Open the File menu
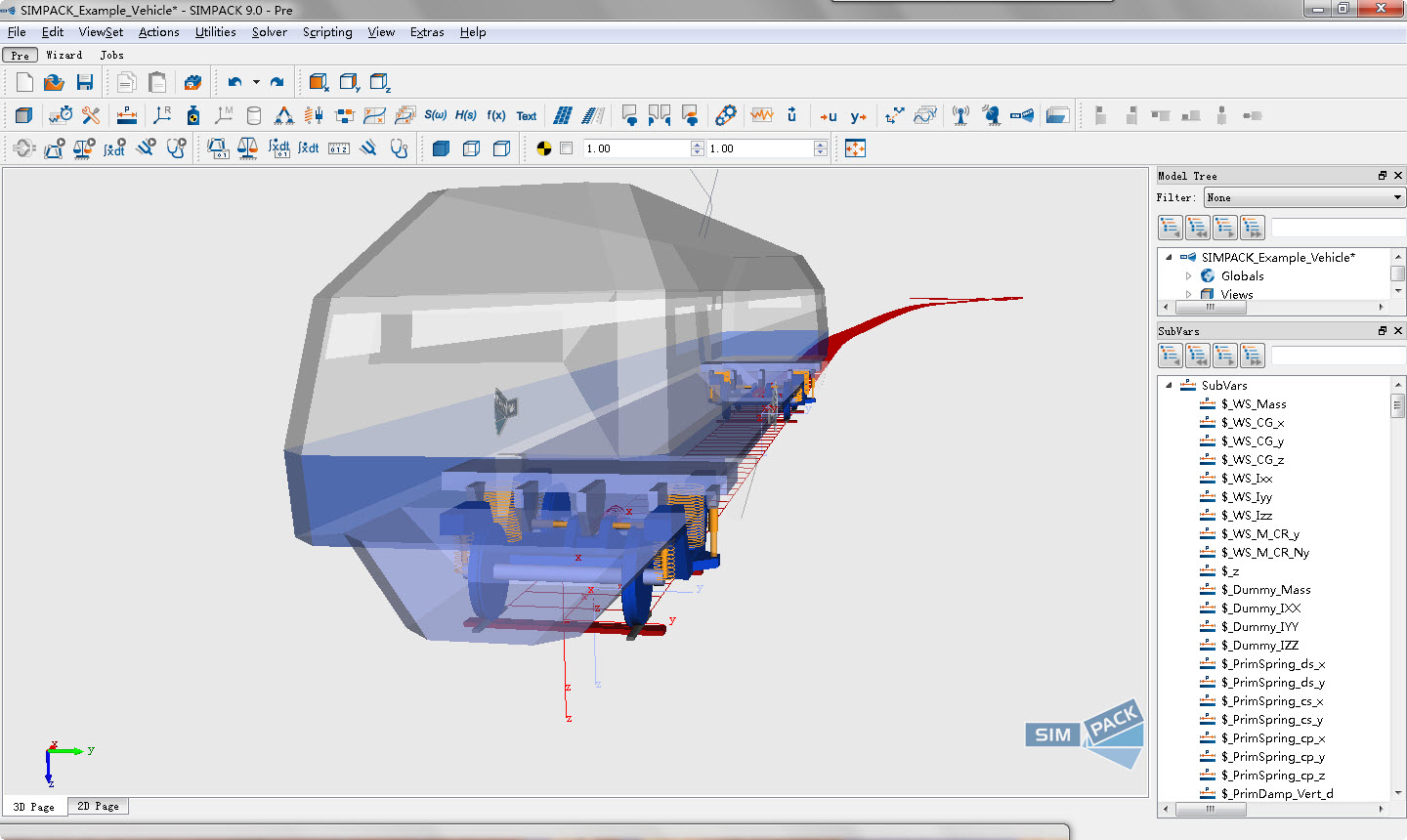Image resolution: width=1407 pixels, height=840 pixels. [x=17, y=32]
